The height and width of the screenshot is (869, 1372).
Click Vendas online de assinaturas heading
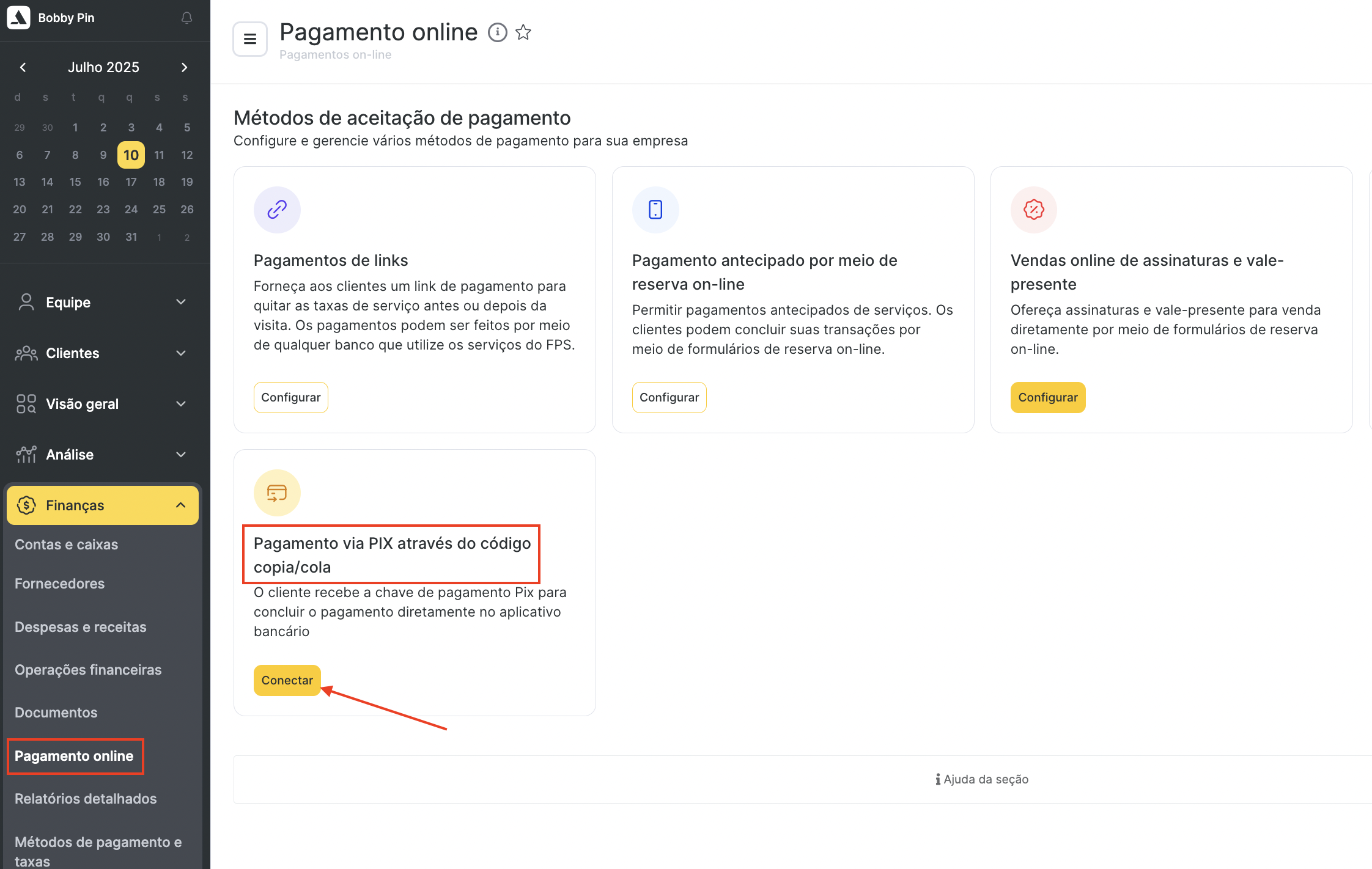tap(1147, 272)
